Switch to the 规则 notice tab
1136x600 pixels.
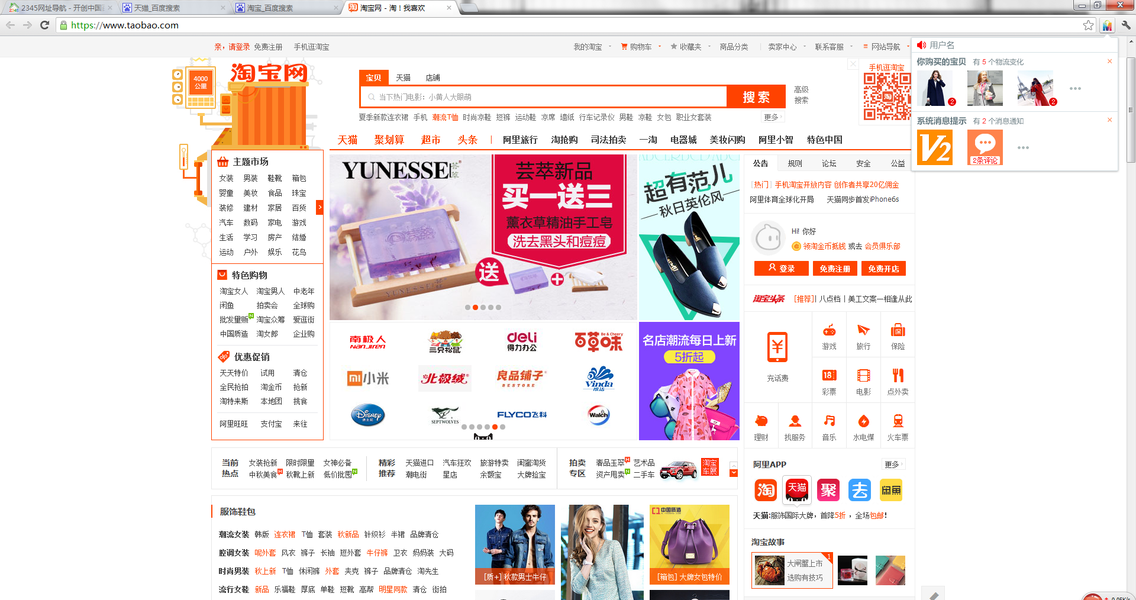pyautogui.click(x=795, y=163)
